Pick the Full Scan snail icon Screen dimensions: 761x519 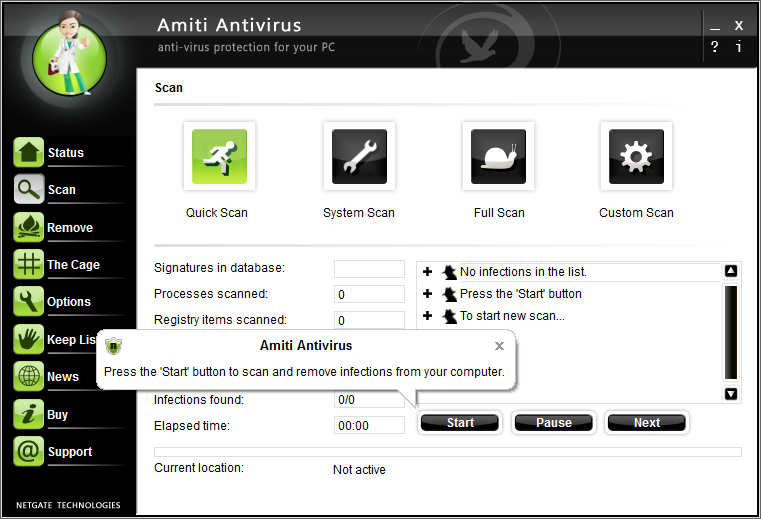pos(497,157)
